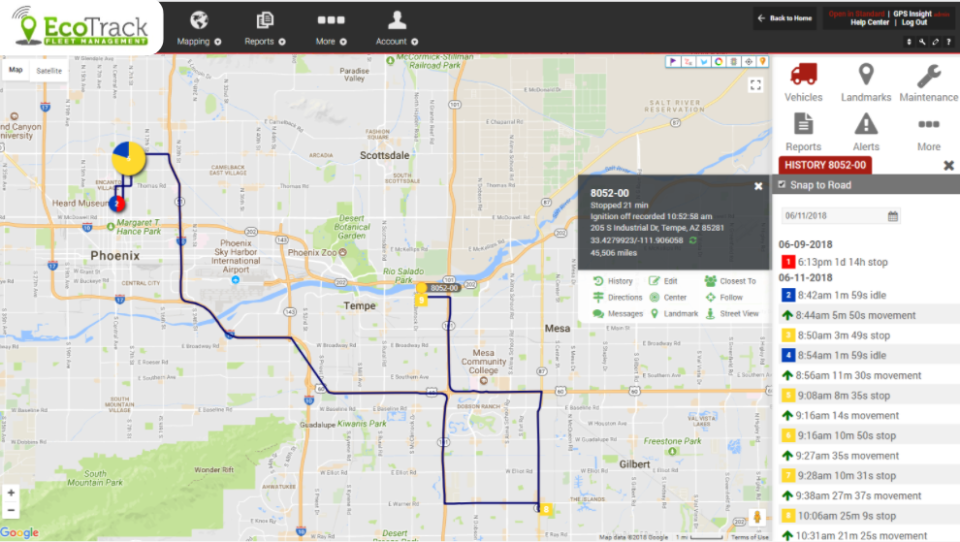Viewport: 960px width, 542px height.
Task: Click the GPS Insight link
Action: [912, 14]
